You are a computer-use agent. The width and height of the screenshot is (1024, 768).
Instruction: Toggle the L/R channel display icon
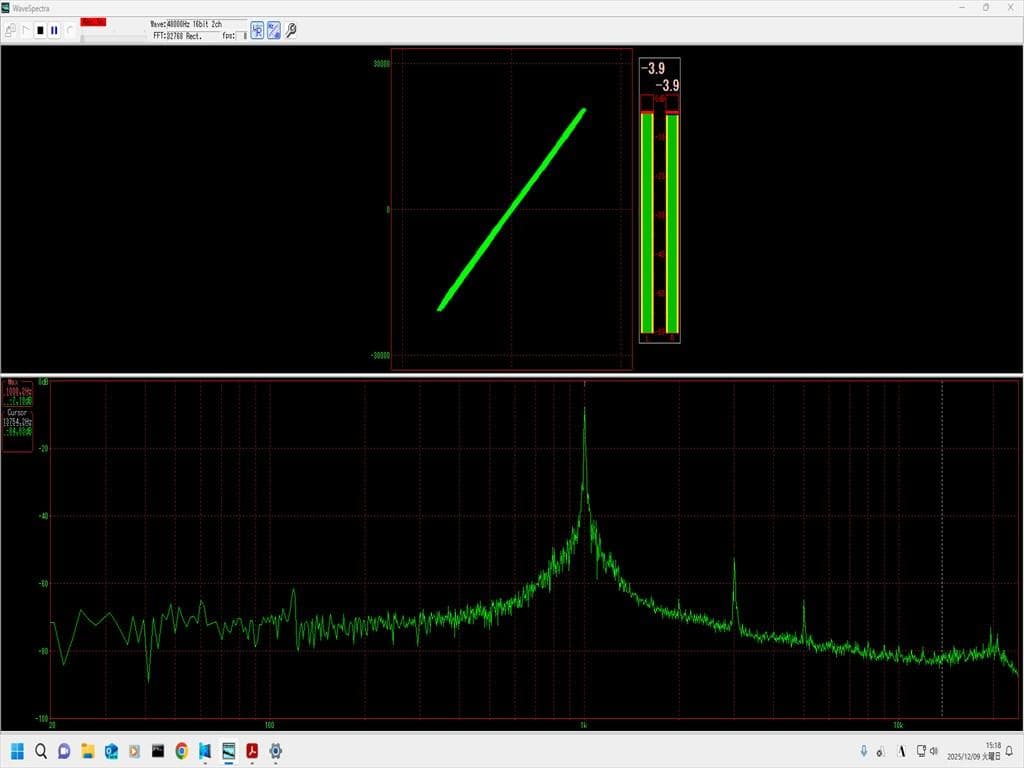click(257, 30)
